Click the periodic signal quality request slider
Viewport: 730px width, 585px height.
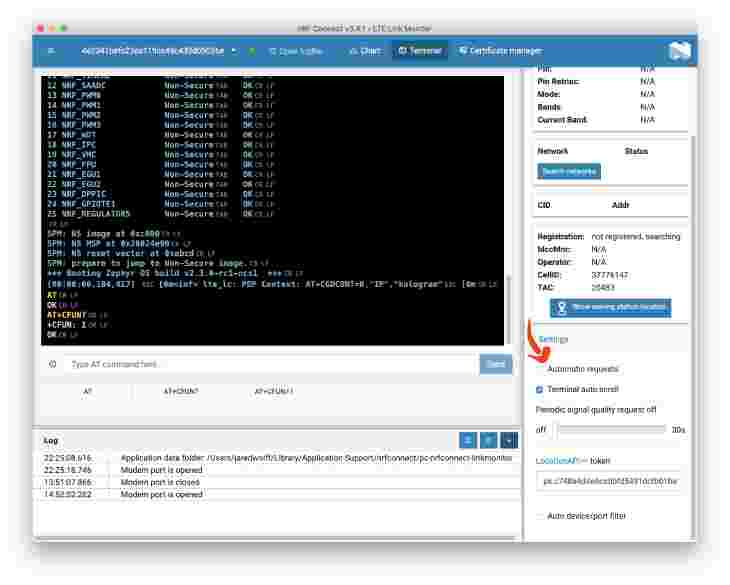pyautogui.click(x=610, y=430)
